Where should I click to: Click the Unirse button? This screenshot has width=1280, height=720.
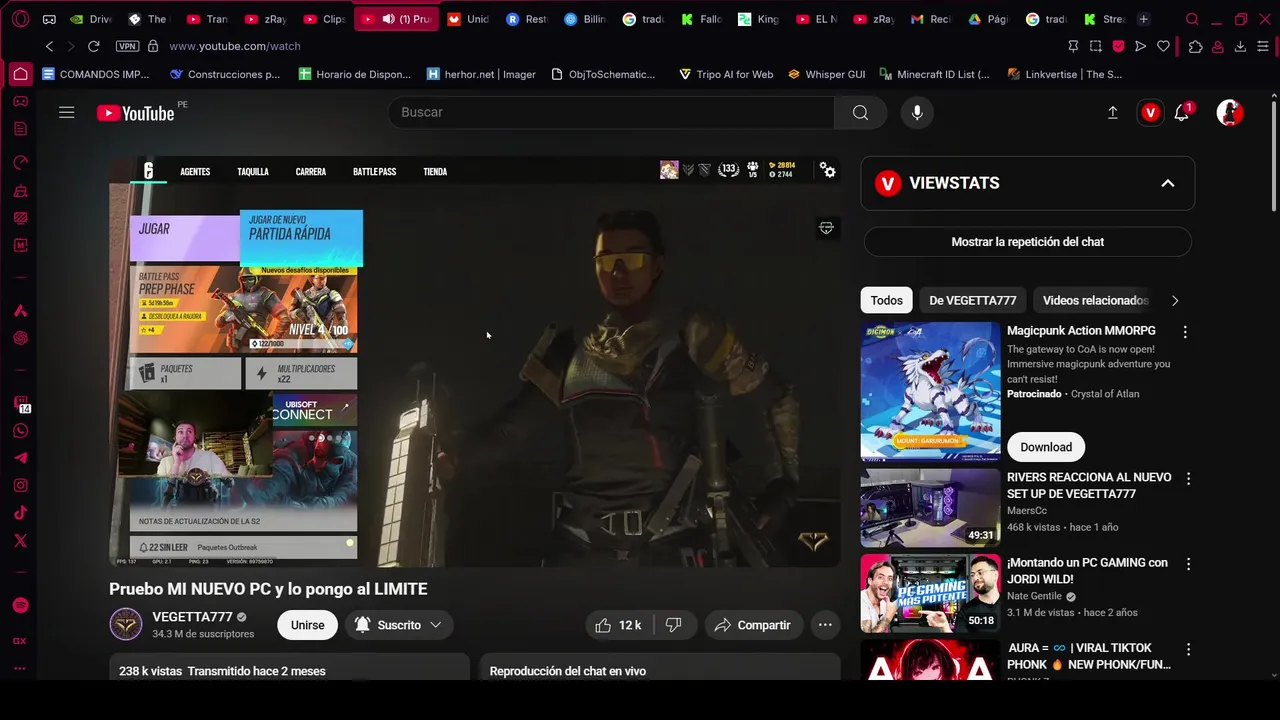click(x=307, y=625)
